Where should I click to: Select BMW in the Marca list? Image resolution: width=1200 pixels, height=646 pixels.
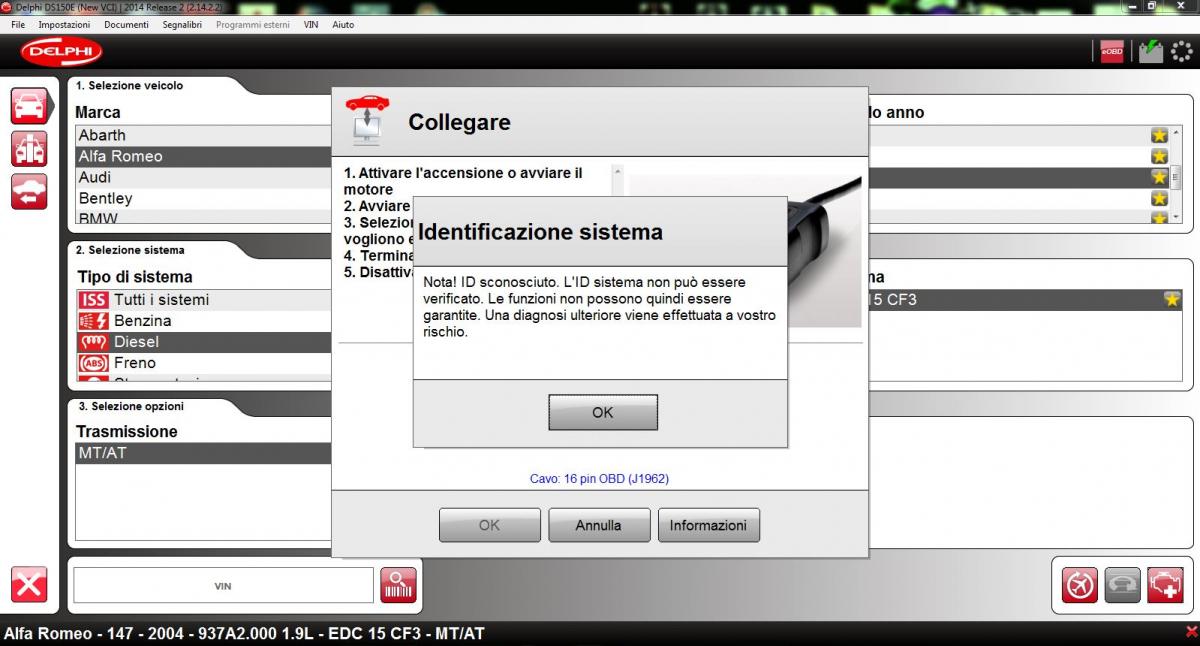click(x=204, y=217)
